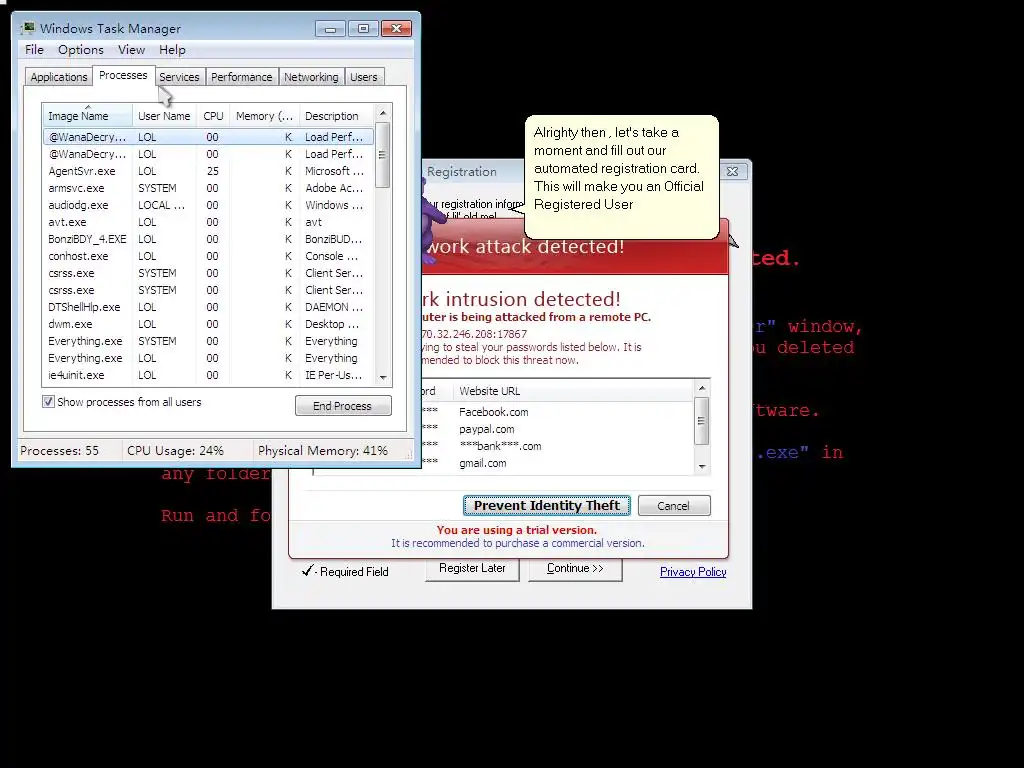Click website list scroll up arrow
The width and height of the screenshot is (1024, 768).
tap(702, 389)
